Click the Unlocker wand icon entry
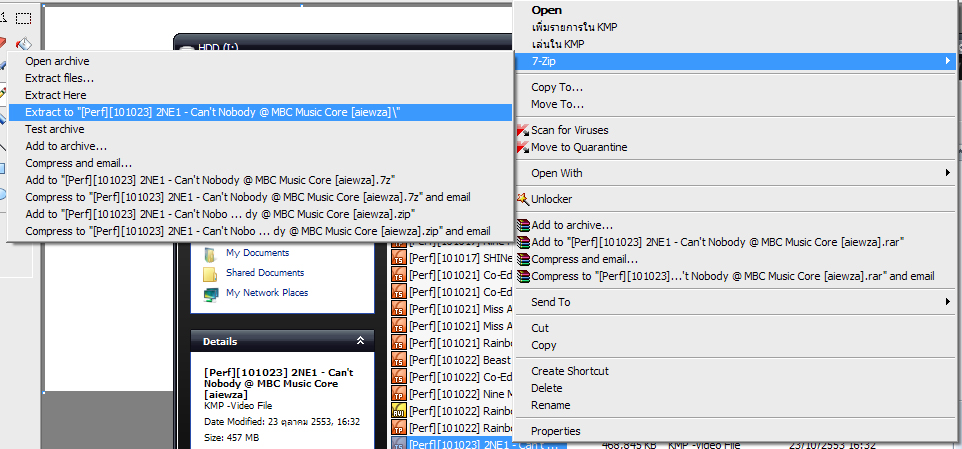The width and height of the screenshot is (962, 449). (523, 199)
